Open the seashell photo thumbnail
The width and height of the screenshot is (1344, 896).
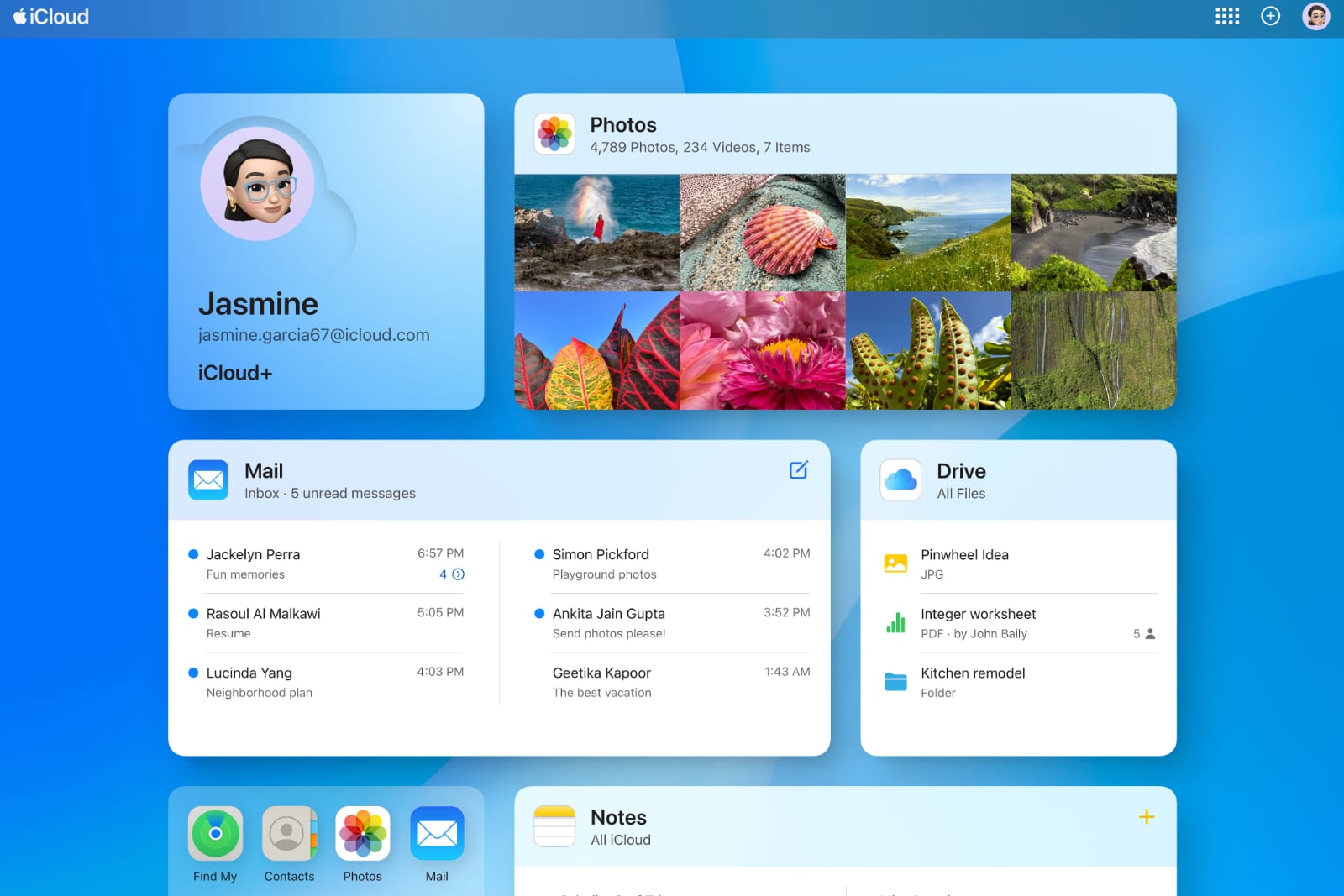pyautogui.click(x=760, y=233)
